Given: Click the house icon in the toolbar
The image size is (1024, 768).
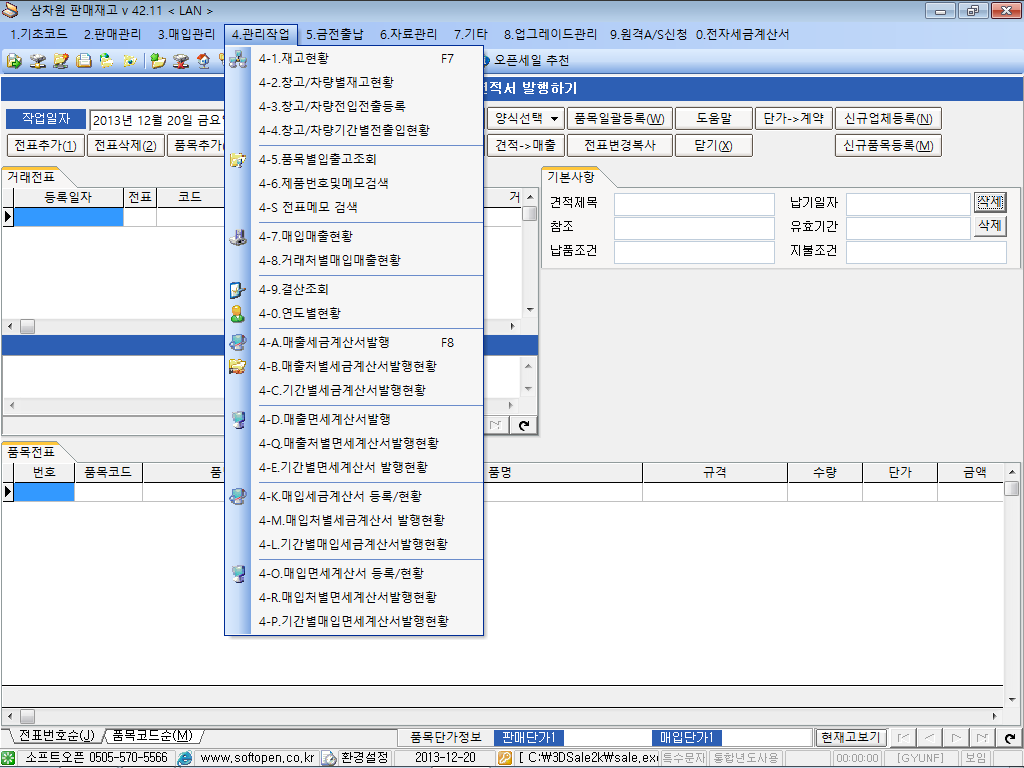Looking at the screenshot, I should pos(204,60).
